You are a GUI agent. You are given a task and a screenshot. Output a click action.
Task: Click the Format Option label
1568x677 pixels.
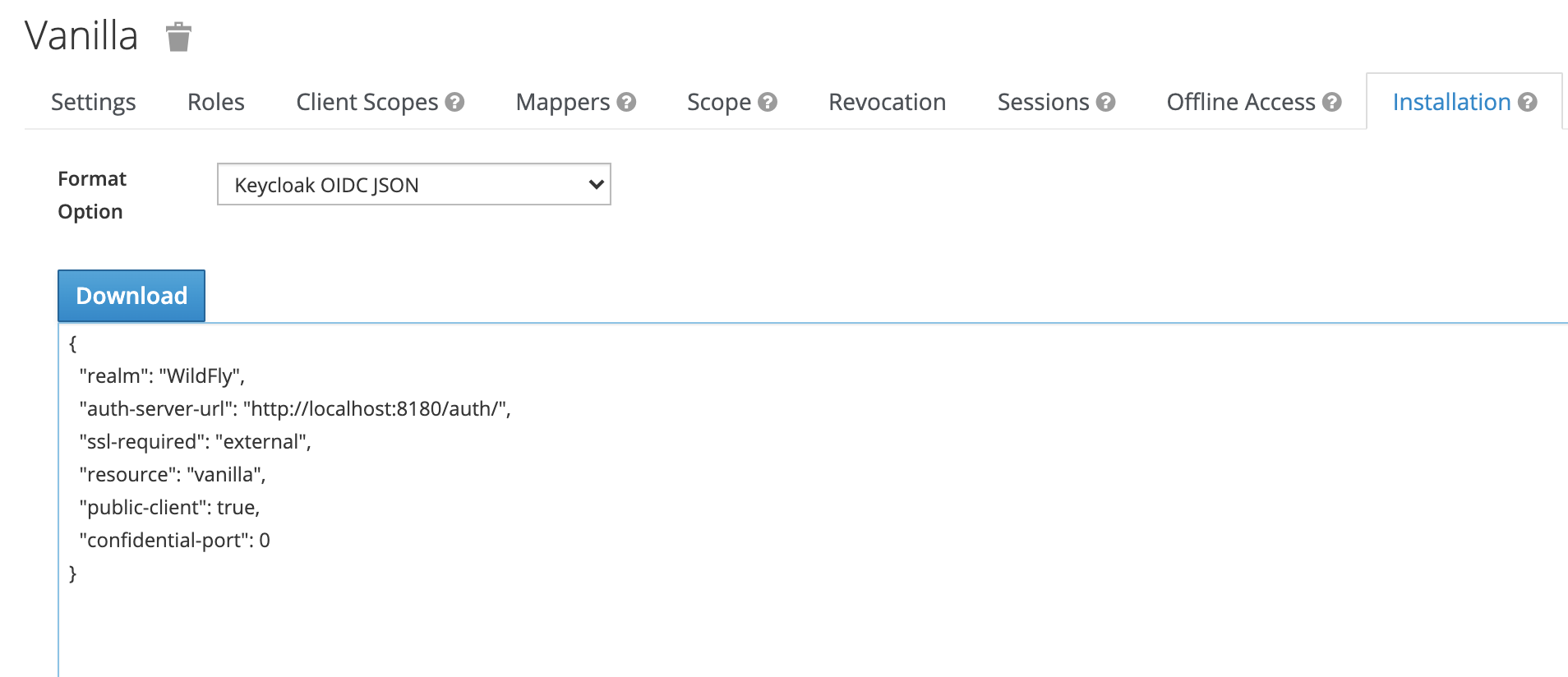click(92, 196)
